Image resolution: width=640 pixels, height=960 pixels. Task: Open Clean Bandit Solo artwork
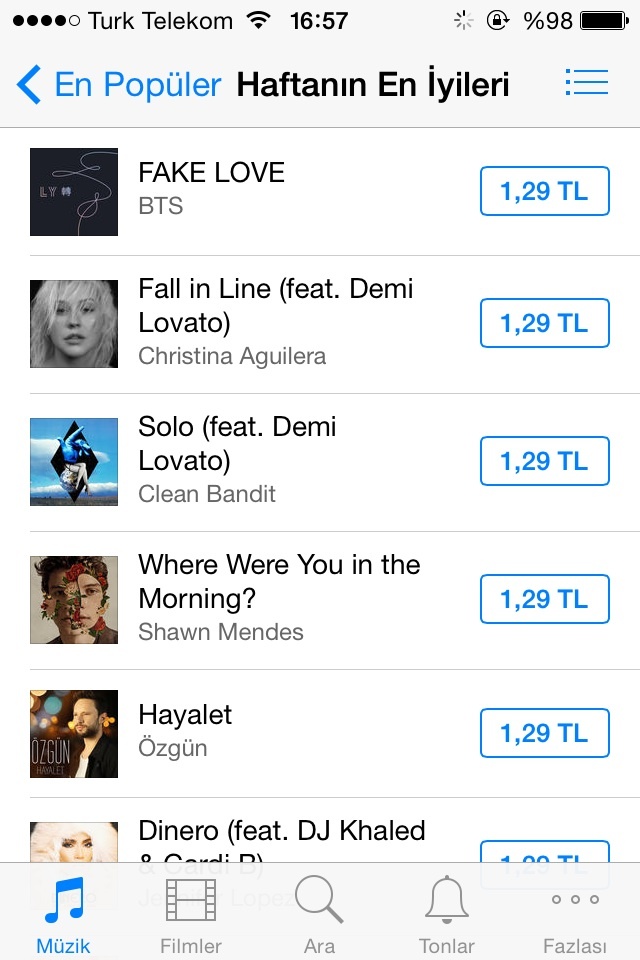pyautogui.click(x=74, y=462)
